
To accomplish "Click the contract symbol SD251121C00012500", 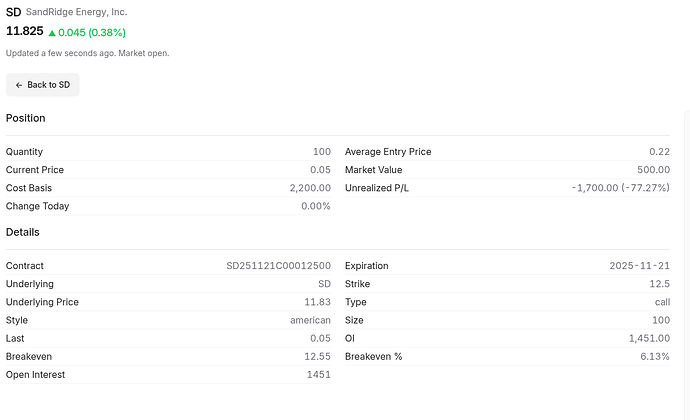I will click(x=279, y=266).
